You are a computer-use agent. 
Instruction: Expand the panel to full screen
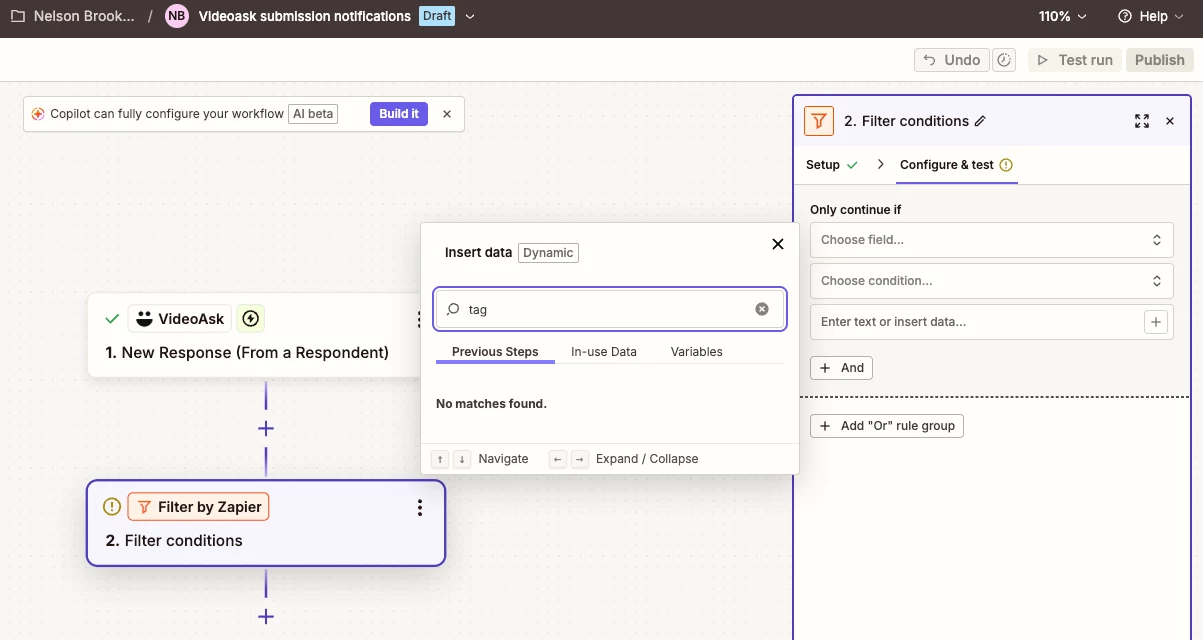1142,121
